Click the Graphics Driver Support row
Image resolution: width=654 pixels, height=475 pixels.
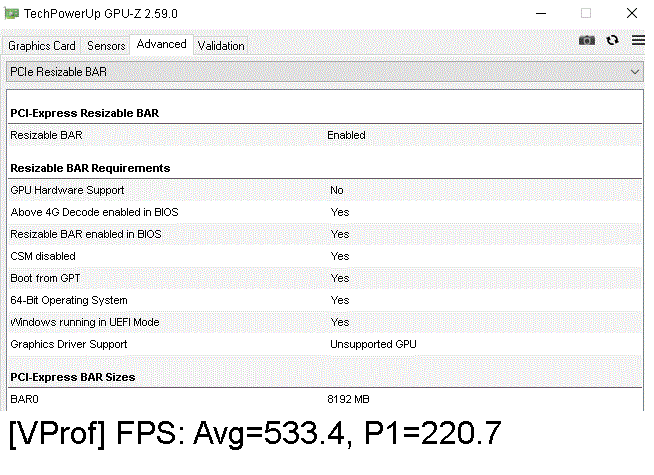tap(326, 344)
